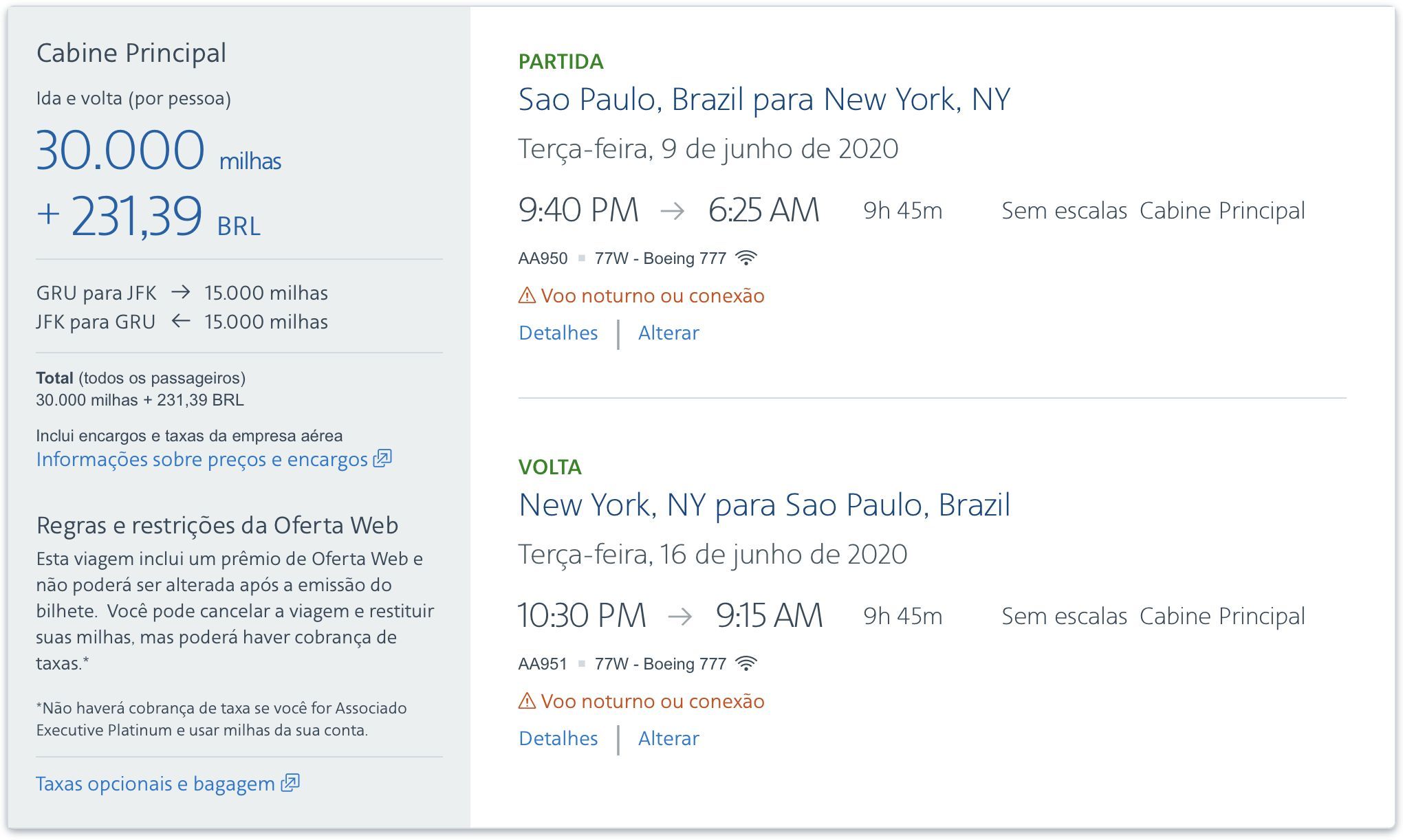
Task: Click the arrow between 9:40 PM and 6:25 AM
Action: [672, 211]
